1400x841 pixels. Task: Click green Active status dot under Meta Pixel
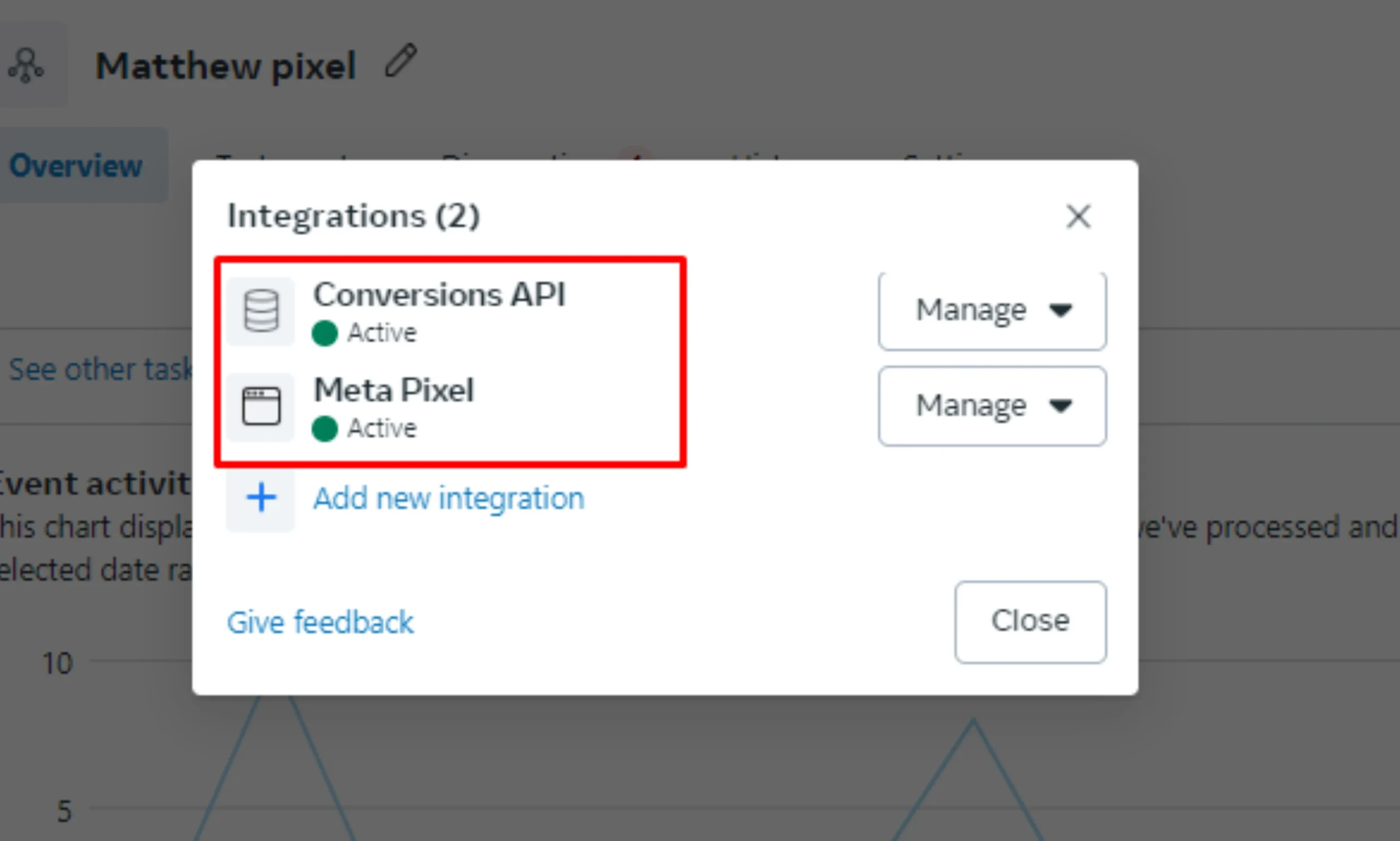pyautogui.click(x=325, y=429)
